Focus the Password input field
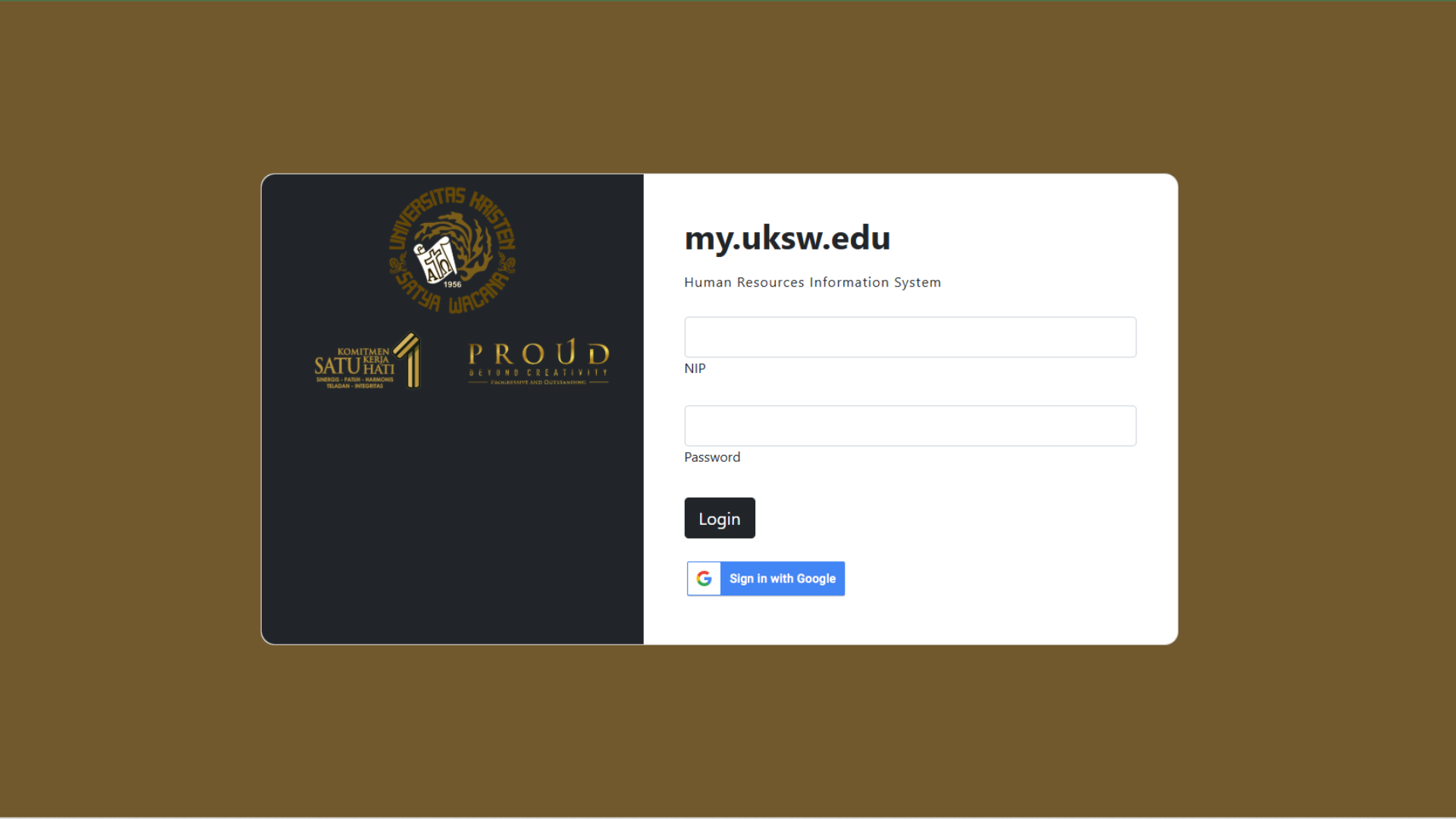Screen dimensions: 1456x819 910,425
